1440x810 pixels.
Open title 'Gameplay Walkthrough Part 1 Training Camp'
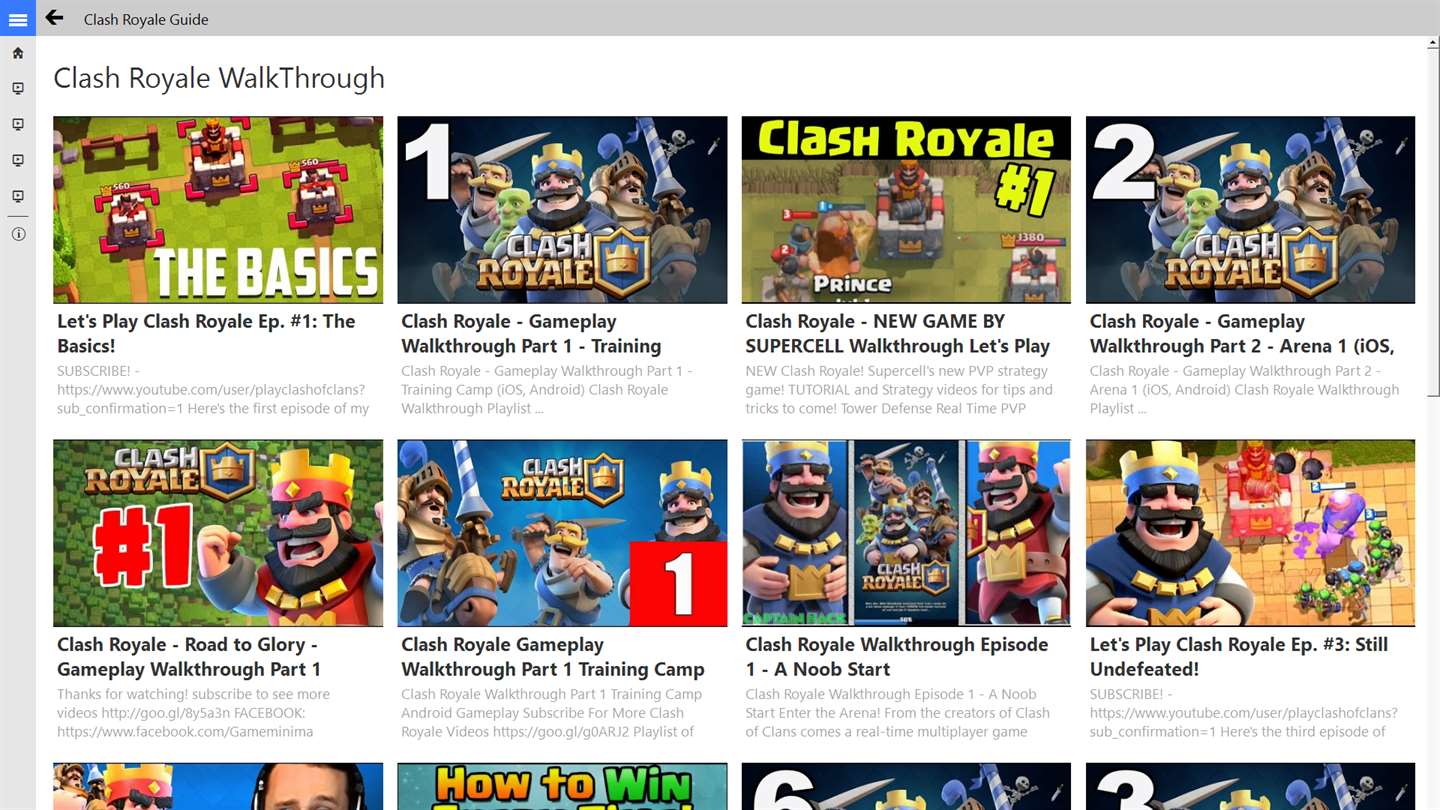(553, 657)
